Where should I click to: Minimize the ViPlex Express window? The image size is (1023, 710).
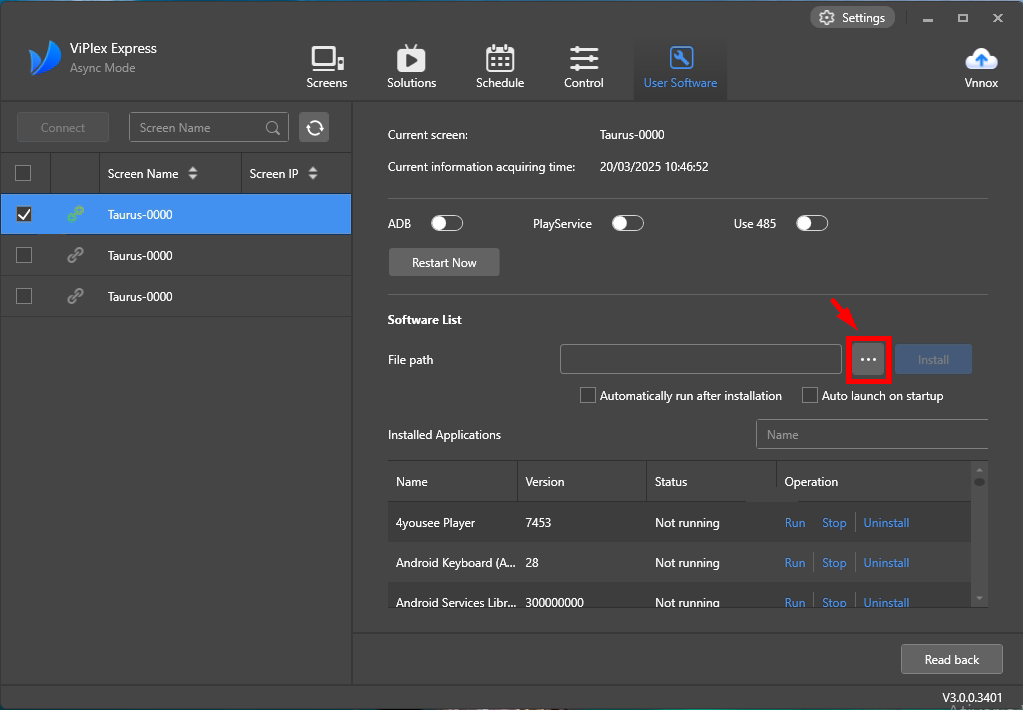(x=928, y=18)
